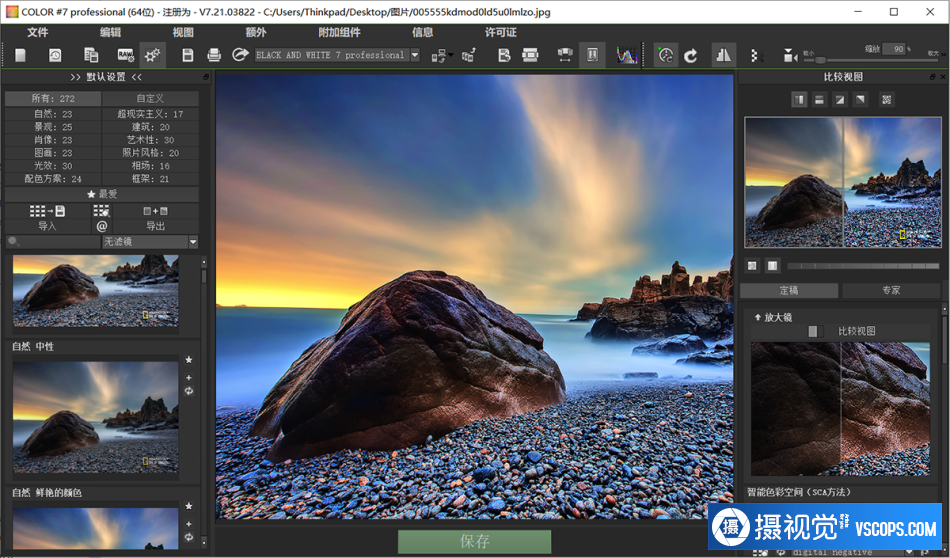The image size is (950, 558).
Task: Collapse the 放大镜 section arrow
Action: tap(757, 317)
